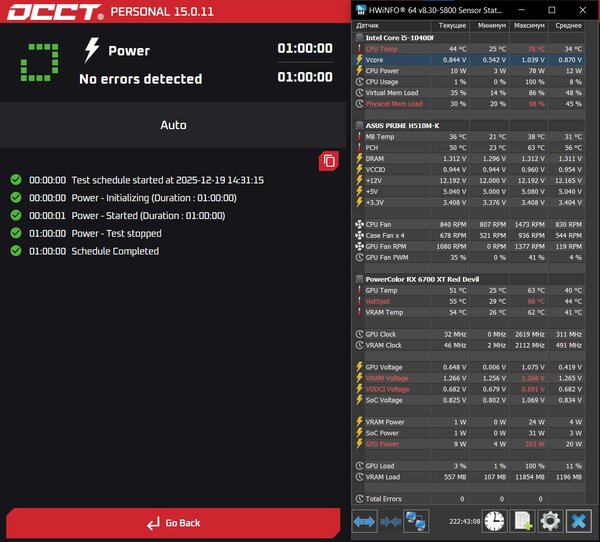Select the +12V voltage row
This screenshot has width=600, height=542.
click(x=469, y=181)
